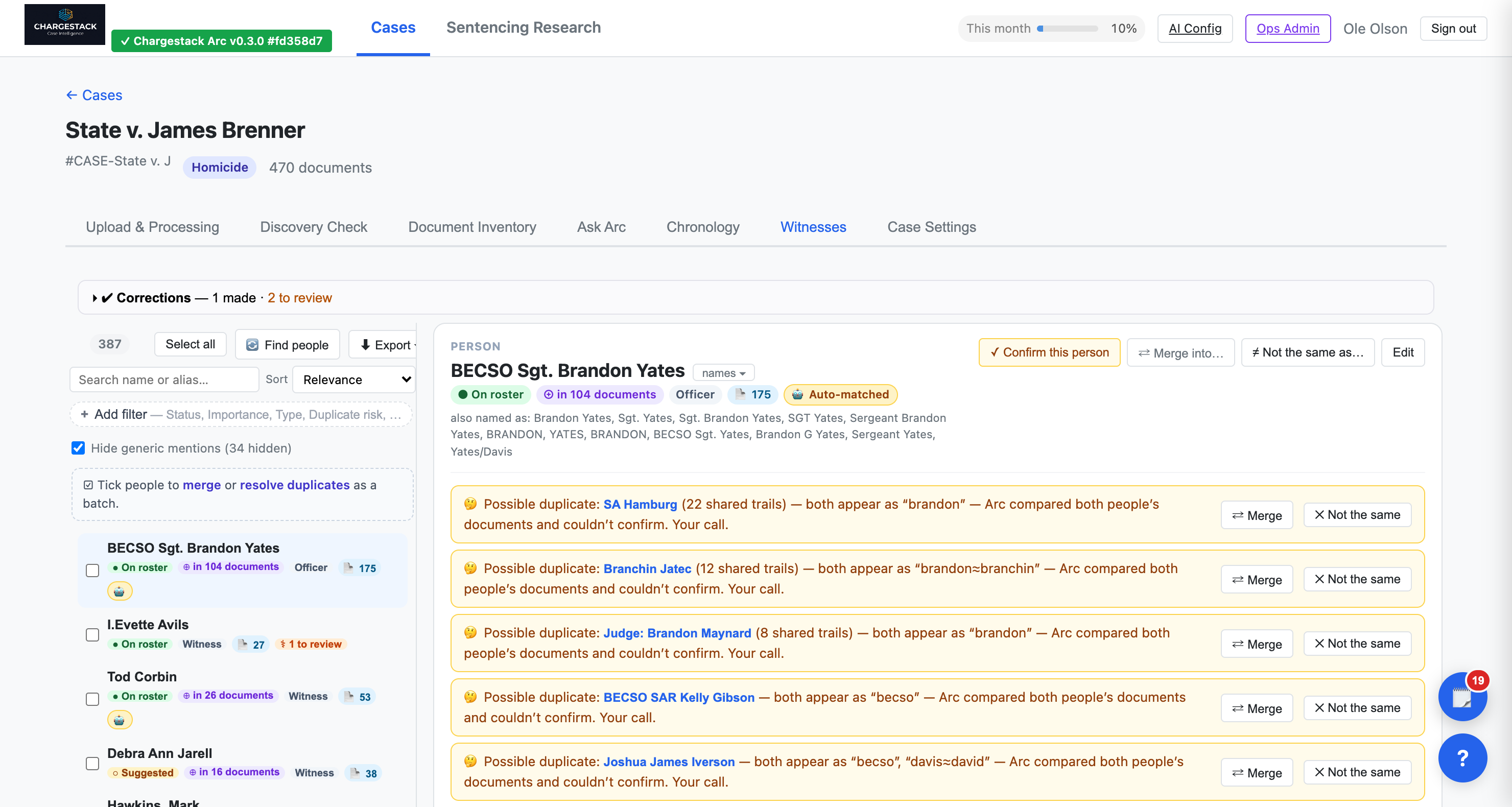Open the Document Inventory tab
Viewport: 1512px width, 807px height.
[472, 227]
